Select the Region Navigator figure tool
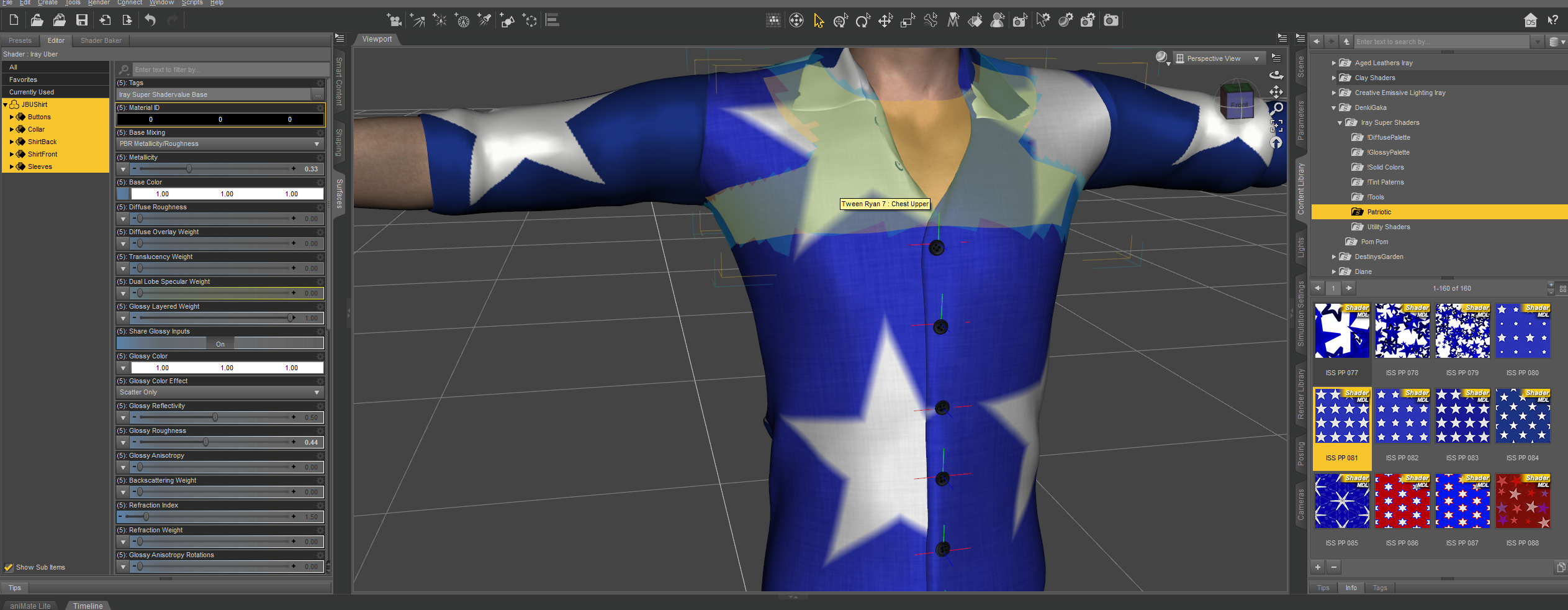The height and width of the screenshot is (610, 1568). tap(998, 21)
